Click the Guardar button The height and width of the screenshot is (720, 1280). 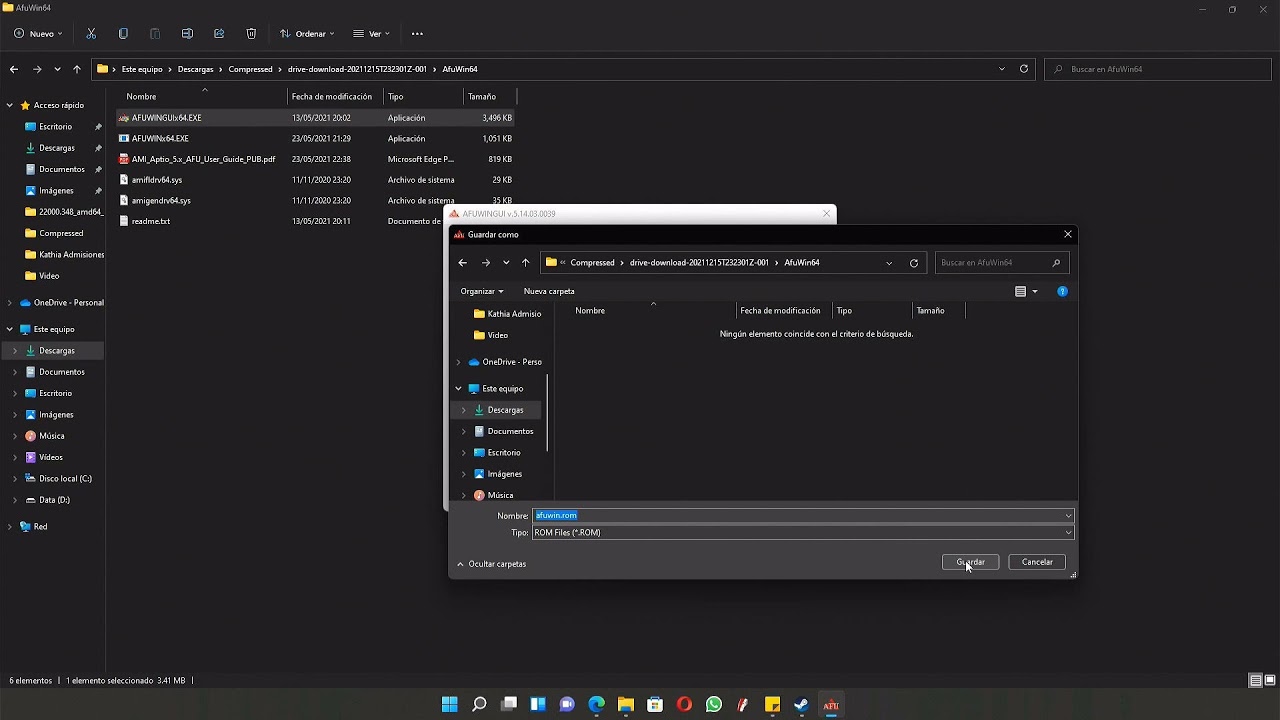[970, 562]
